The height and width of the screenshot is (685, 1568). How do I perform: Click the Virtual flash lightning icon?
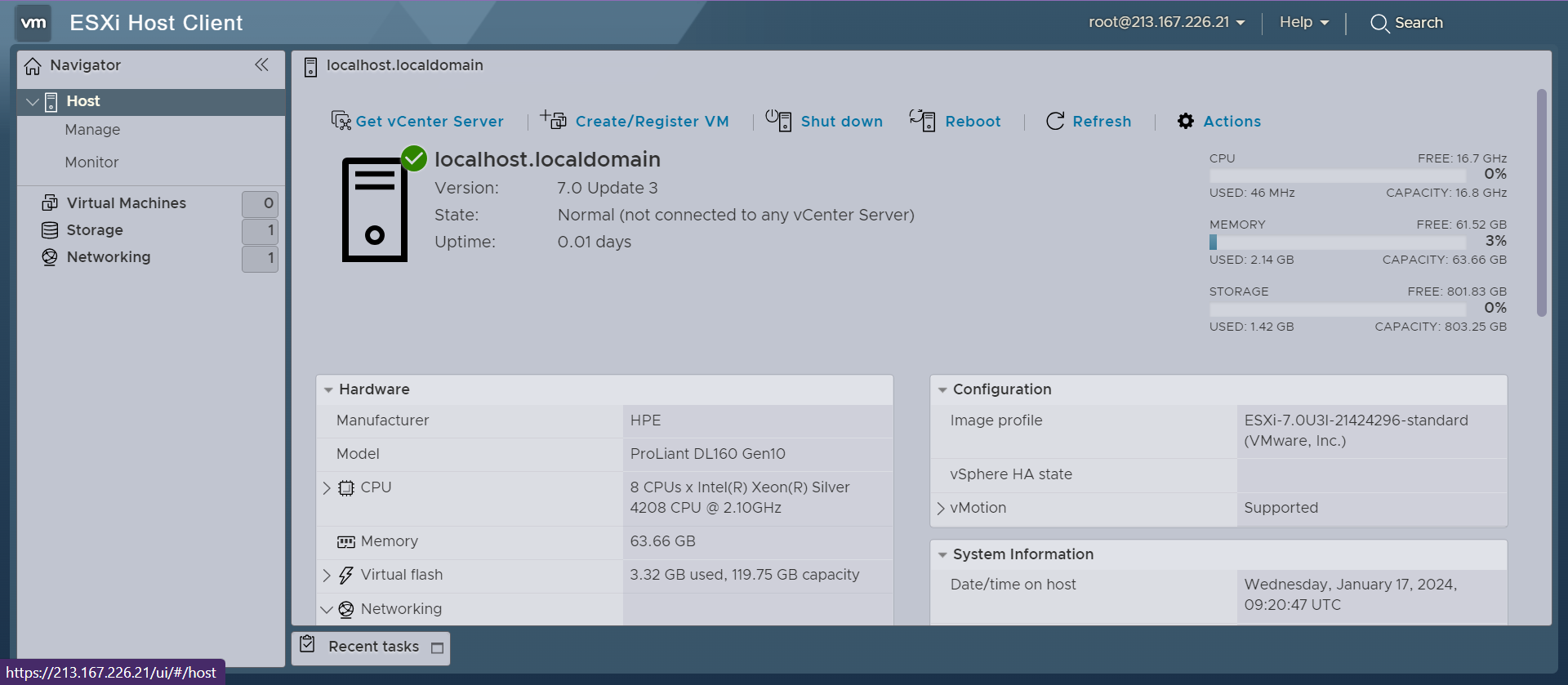click(346, 576)
